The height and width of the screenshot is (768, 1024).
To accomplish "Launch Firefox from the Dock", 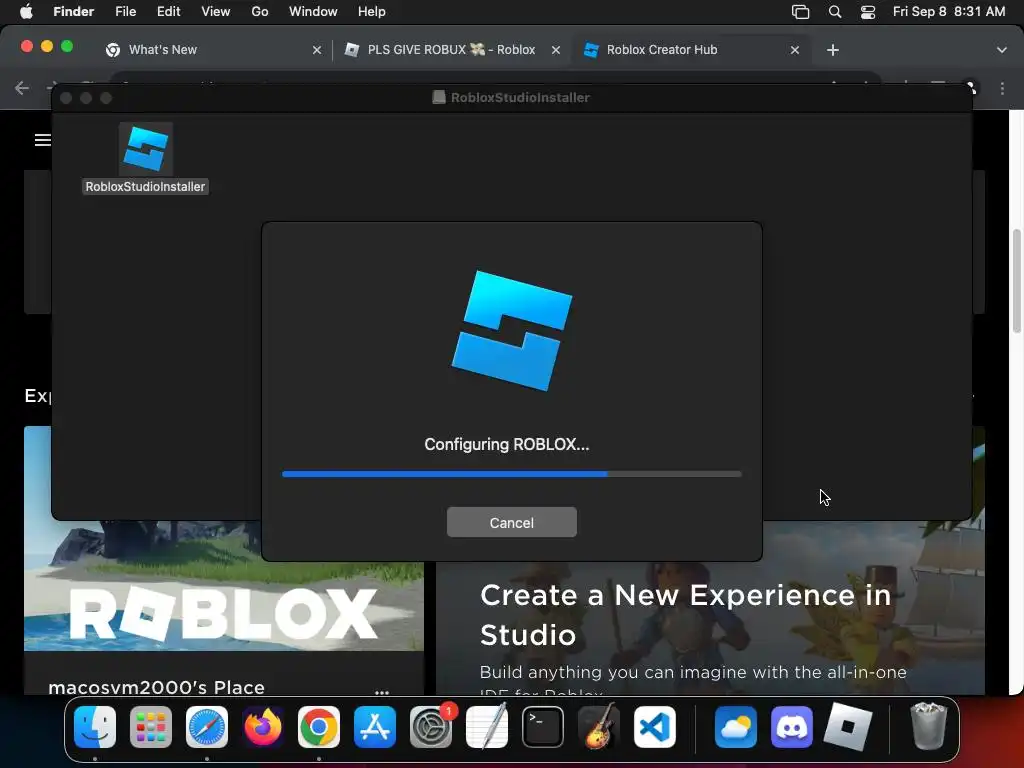I will pos(263,727).
